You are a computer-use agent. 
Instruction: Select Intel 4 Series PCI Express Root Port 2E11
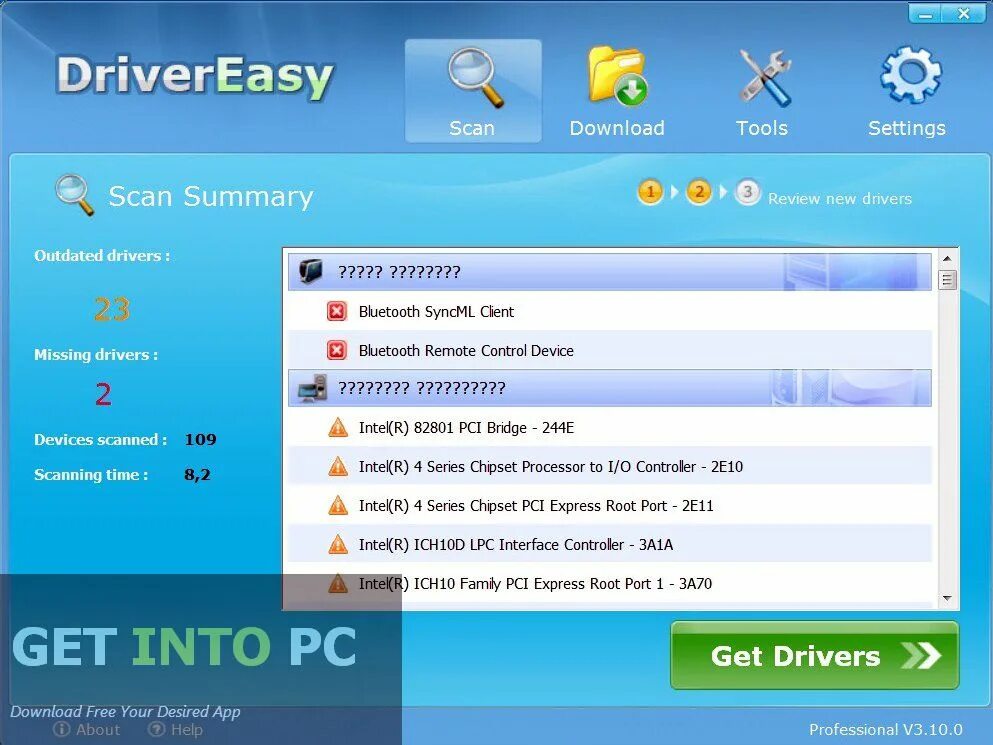coord(610,506)
